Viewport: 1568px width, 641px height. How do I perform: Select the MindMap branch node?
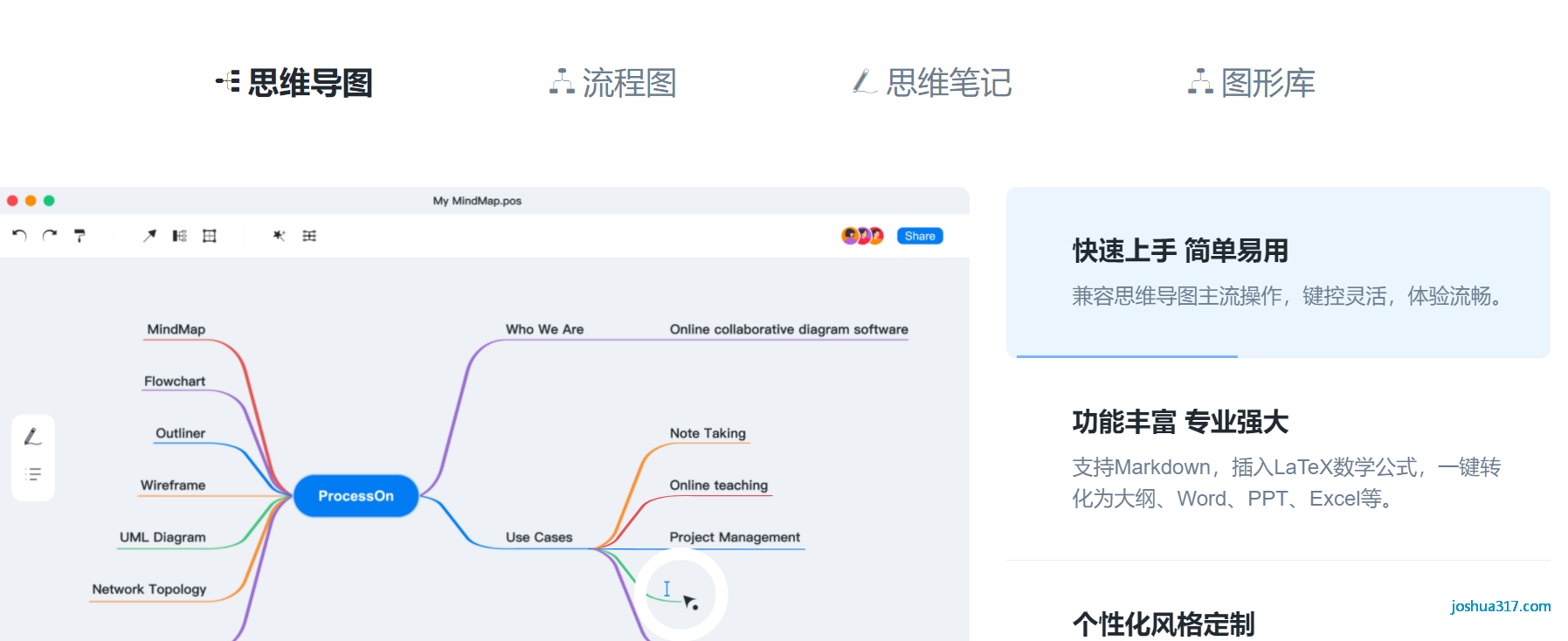pos(176,329)
